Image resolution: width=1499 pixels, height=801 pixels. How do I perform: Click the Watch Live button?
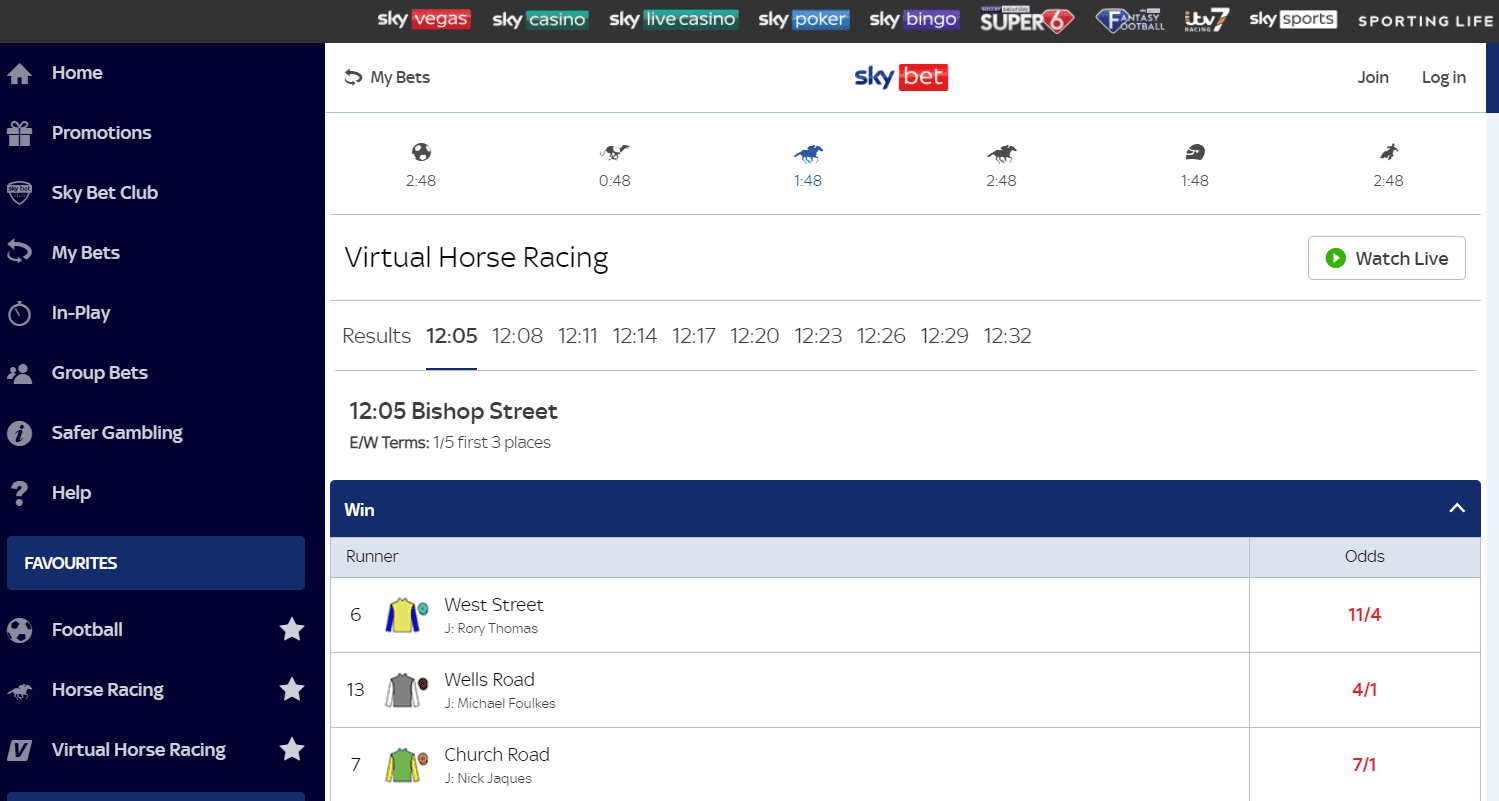coord(1386,258)
